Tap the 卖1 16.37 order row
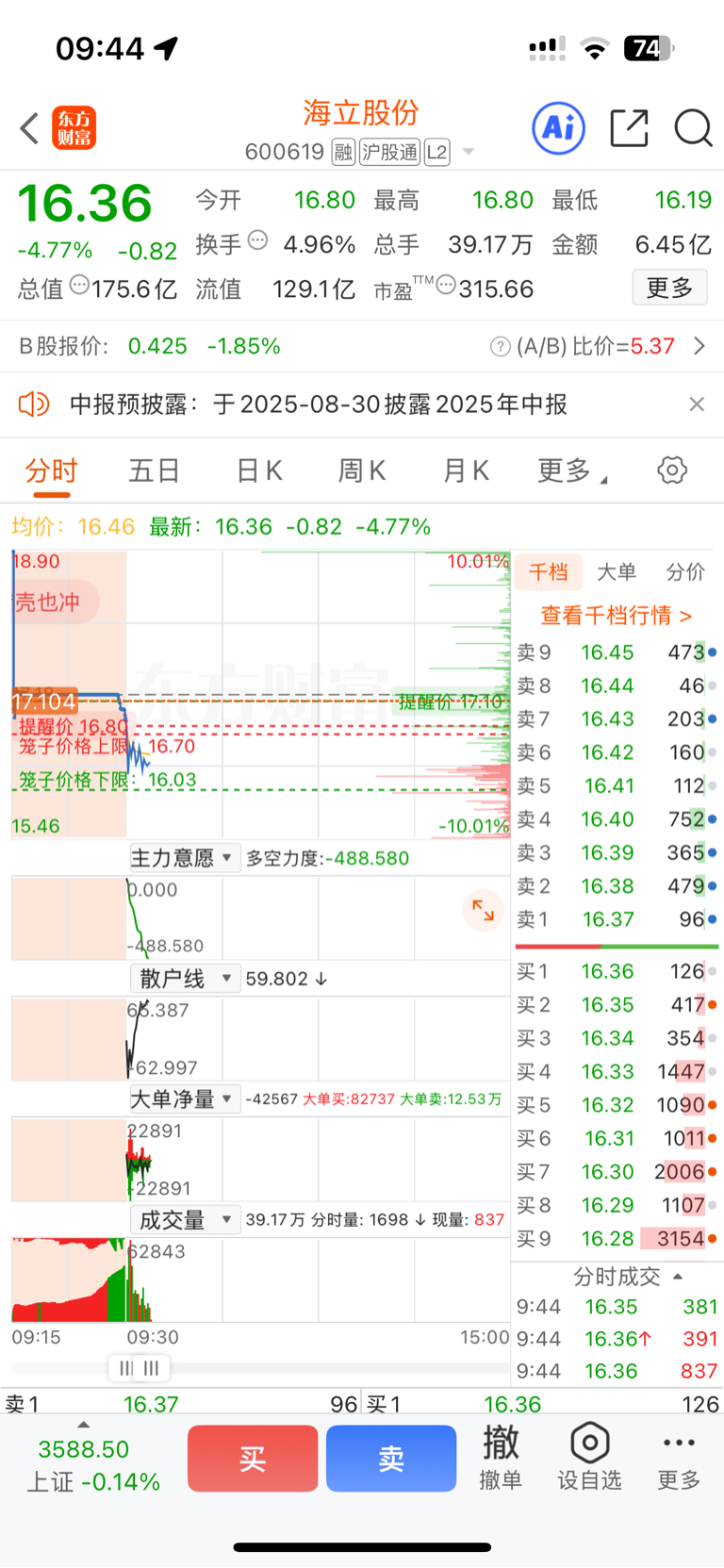The image size is (724, 1568). point(617,919)
